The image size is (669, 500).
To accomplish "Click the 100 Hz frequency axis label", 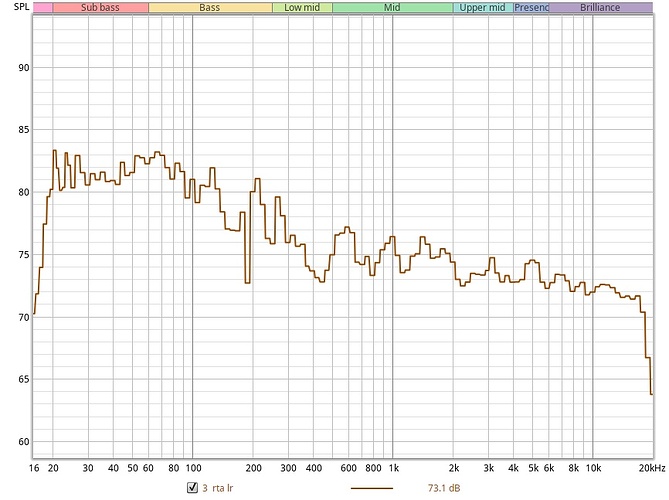I will [192, 468].
